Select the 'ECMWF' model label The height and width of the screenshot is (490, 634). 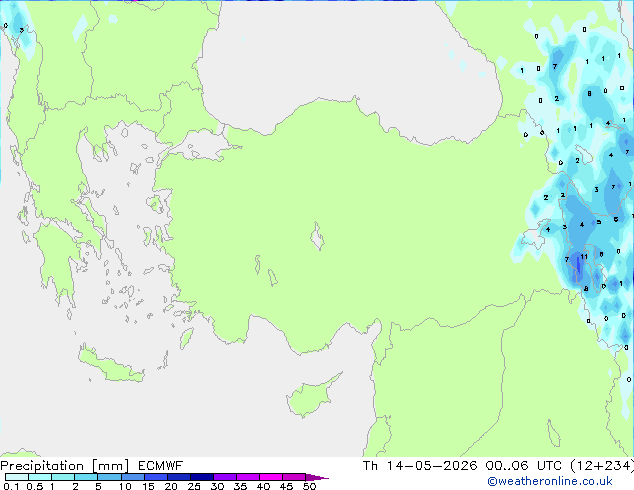[161, 466]
